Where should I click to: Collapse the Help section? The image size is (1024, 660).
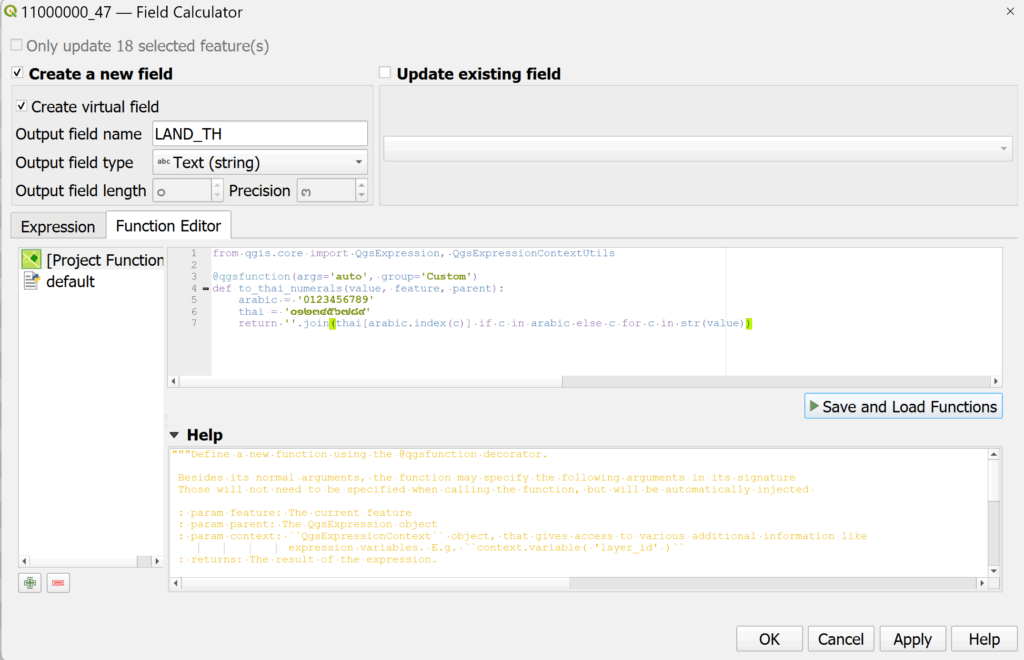[x=175, y=435]
